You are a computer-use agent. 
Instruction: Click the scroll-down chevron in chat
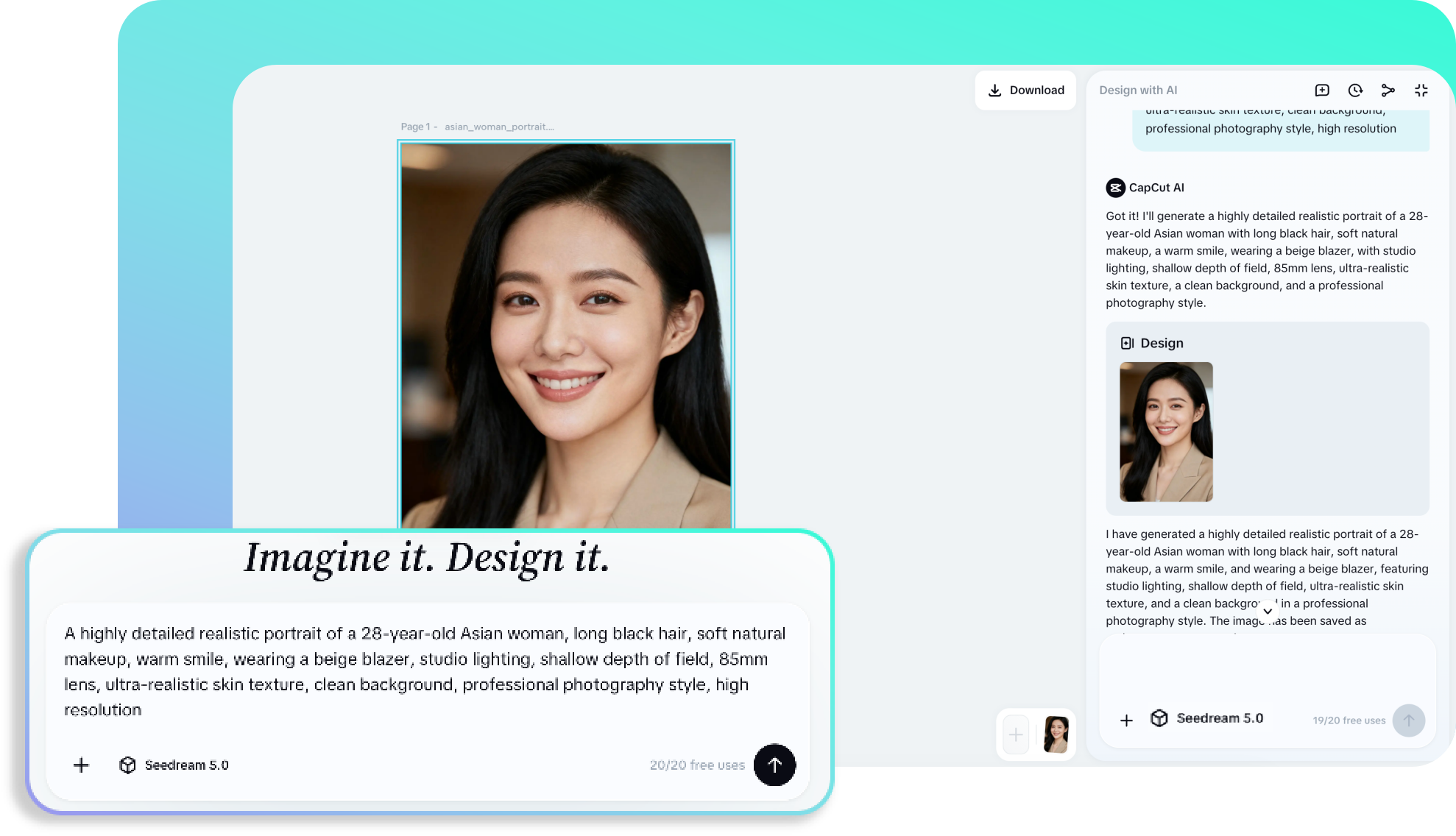tap(1268, 611)
